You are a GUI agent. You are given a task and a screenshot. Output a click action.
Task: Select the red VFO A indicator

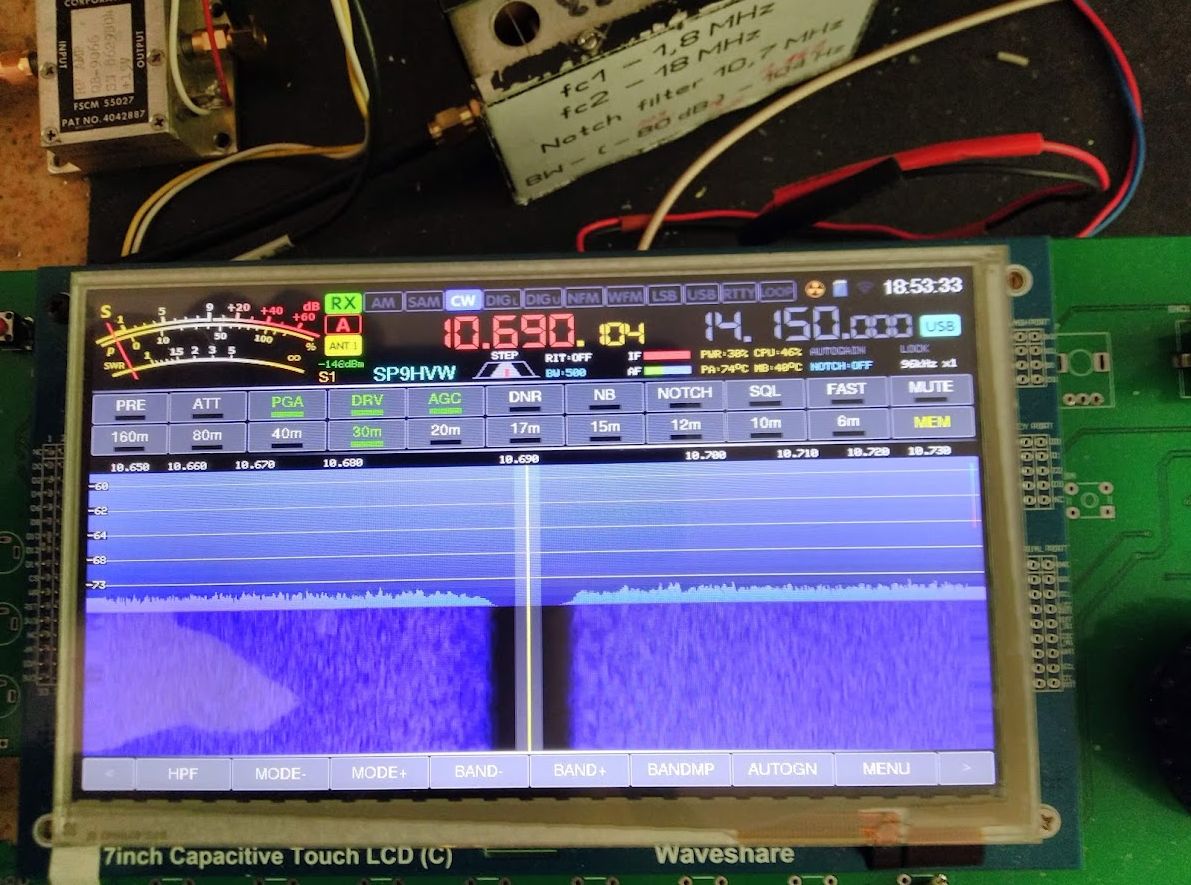pos(344,324)
